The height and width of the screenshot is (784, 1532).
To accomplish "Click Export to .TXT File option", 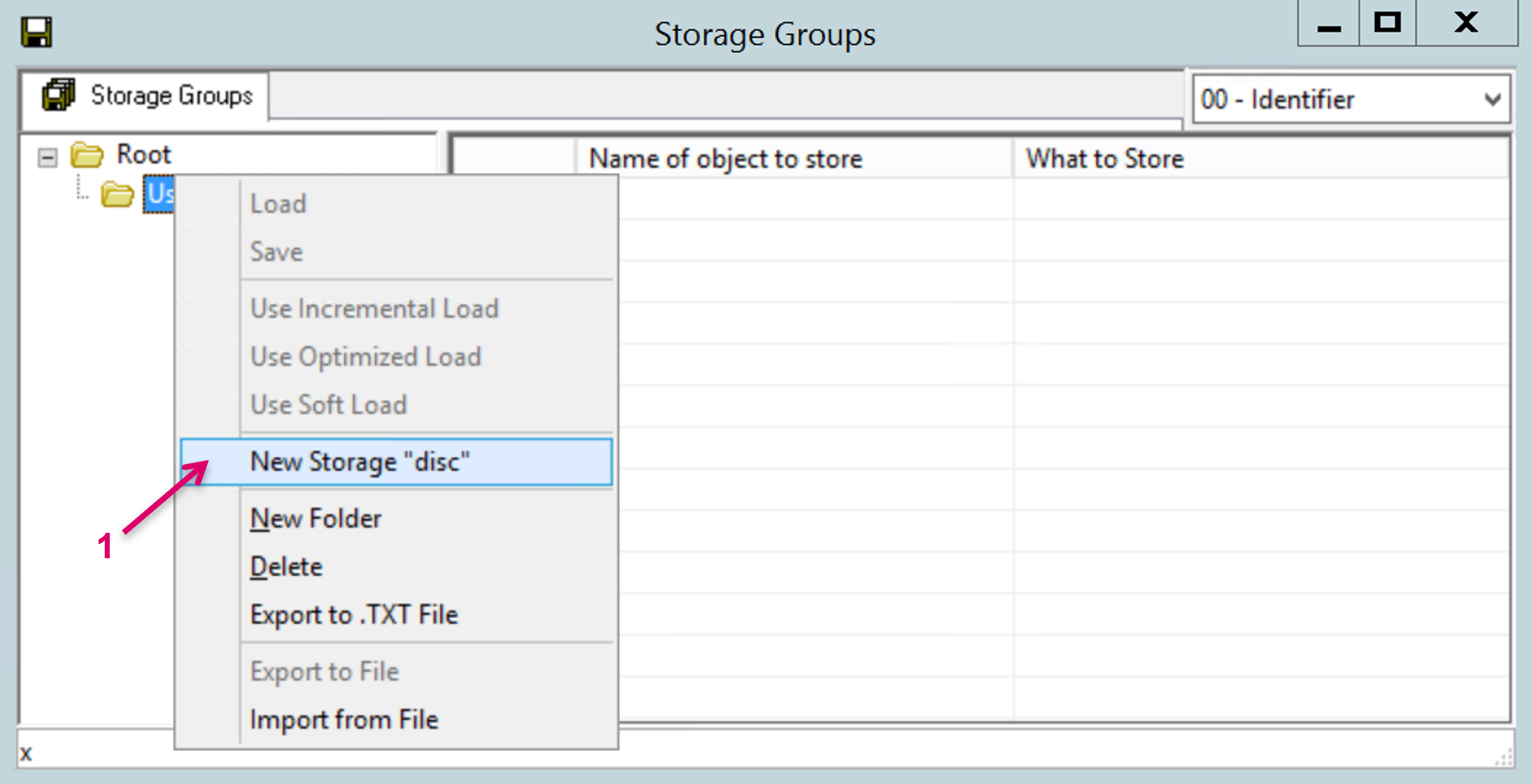I will point(354,615).
